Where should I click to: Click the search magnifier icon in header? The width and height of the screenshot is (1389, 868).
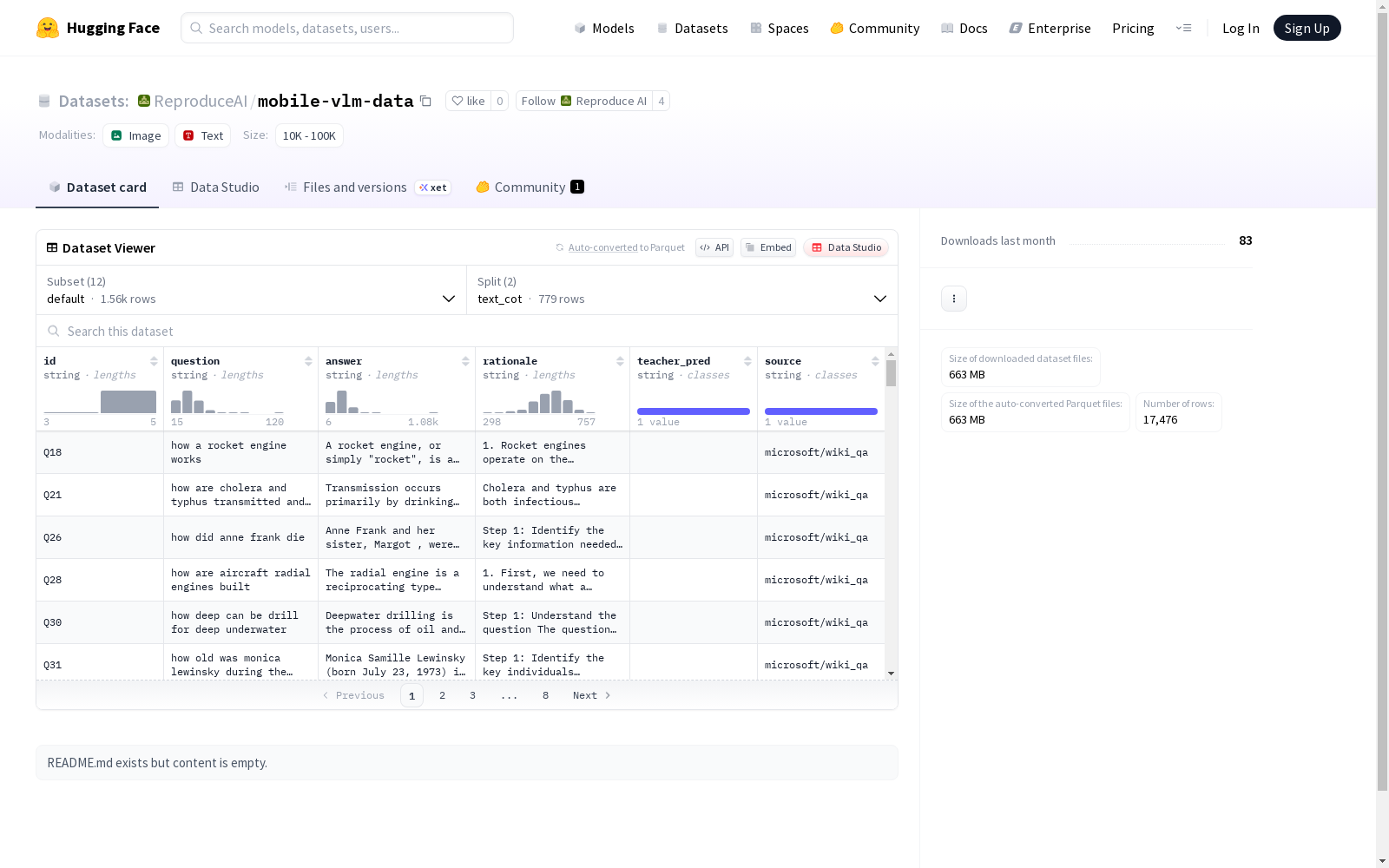[x=196, y=28]
